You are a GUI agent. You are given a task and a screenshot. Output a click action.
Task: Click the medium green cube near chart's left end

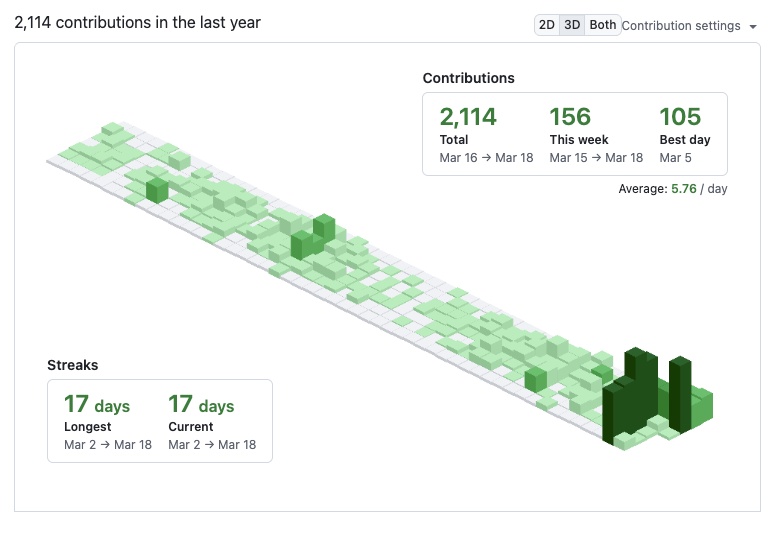(157, 190)
